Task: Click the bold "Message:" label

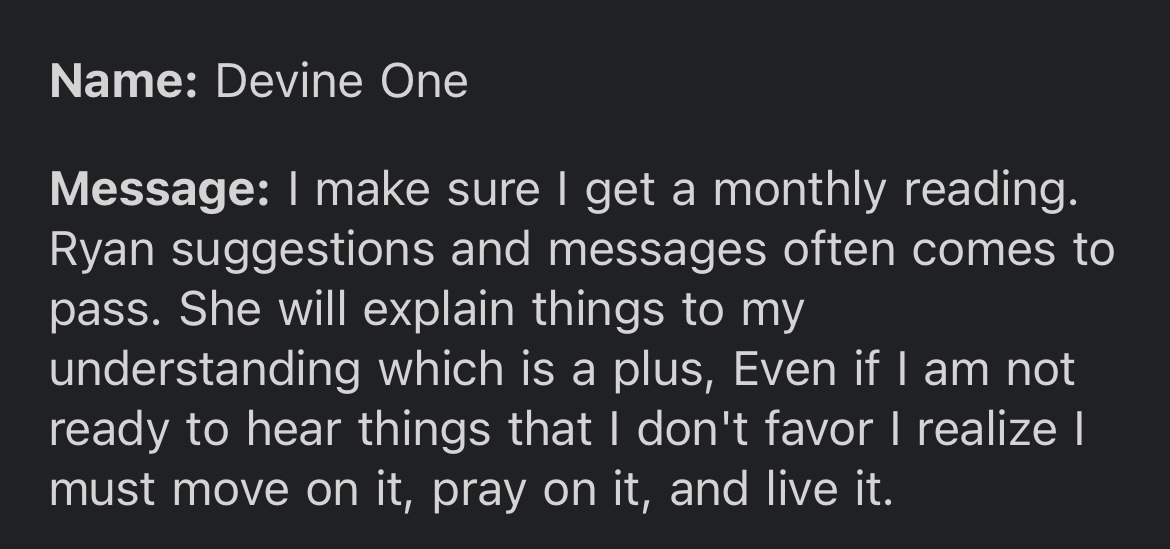Action: tap(160, 190)
